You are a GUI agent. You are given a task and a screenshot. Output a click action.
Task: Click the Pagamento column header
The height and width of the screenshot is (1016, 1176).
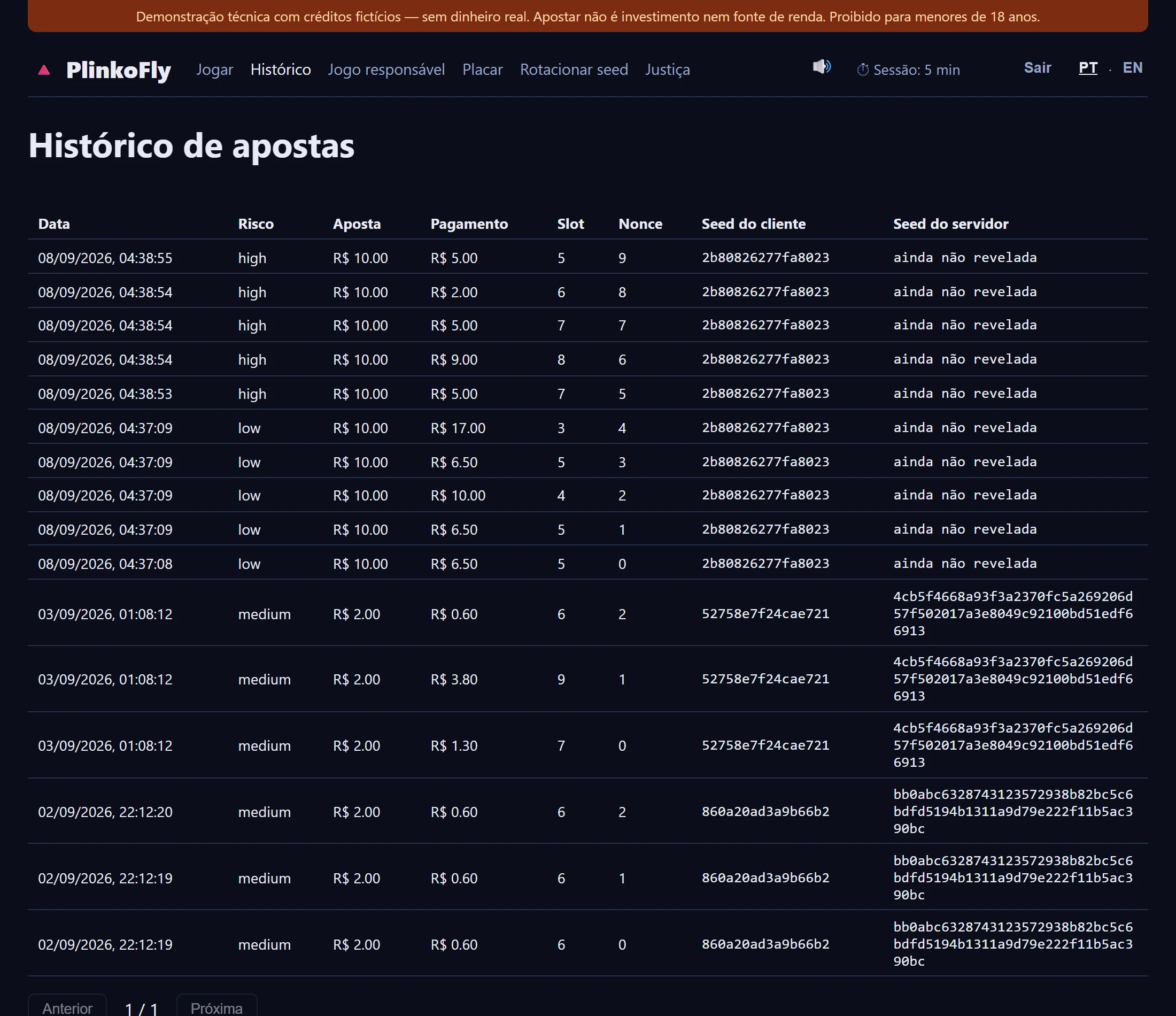[x=469, y=224]
